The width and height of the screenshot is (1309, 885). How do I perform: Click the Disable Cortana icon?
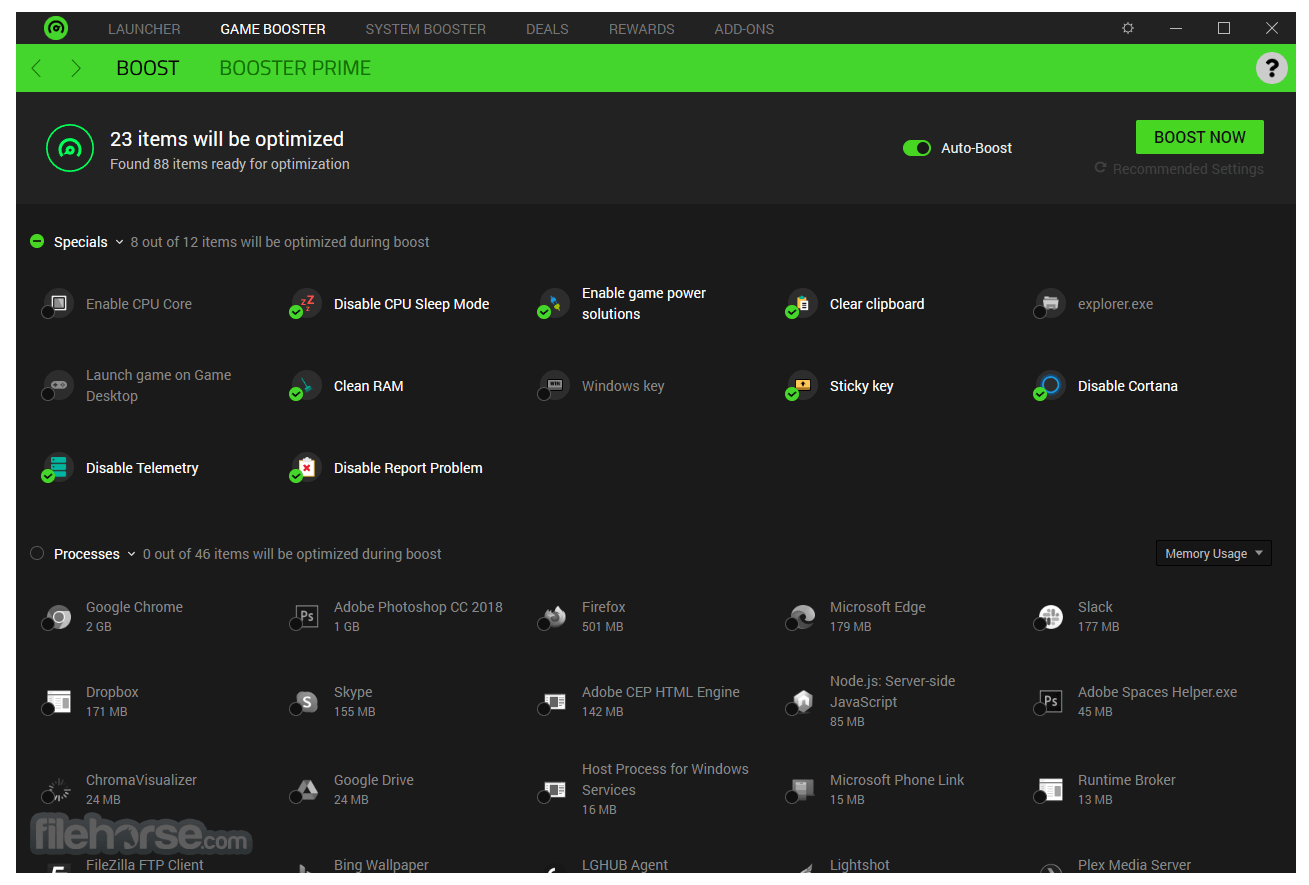(1050, 384)
